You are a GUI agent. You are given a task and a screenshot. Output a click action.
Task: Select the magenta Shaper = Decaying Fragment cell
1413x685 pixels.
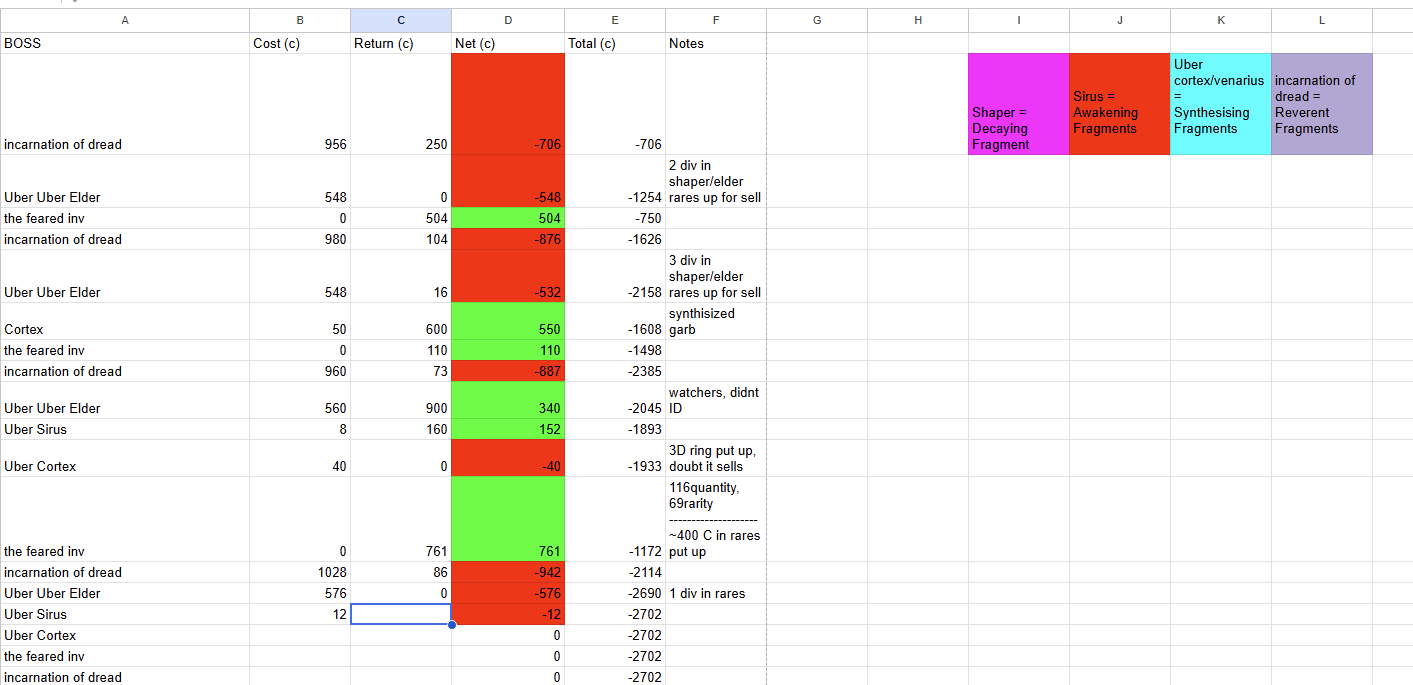(x=1019, y=104)
